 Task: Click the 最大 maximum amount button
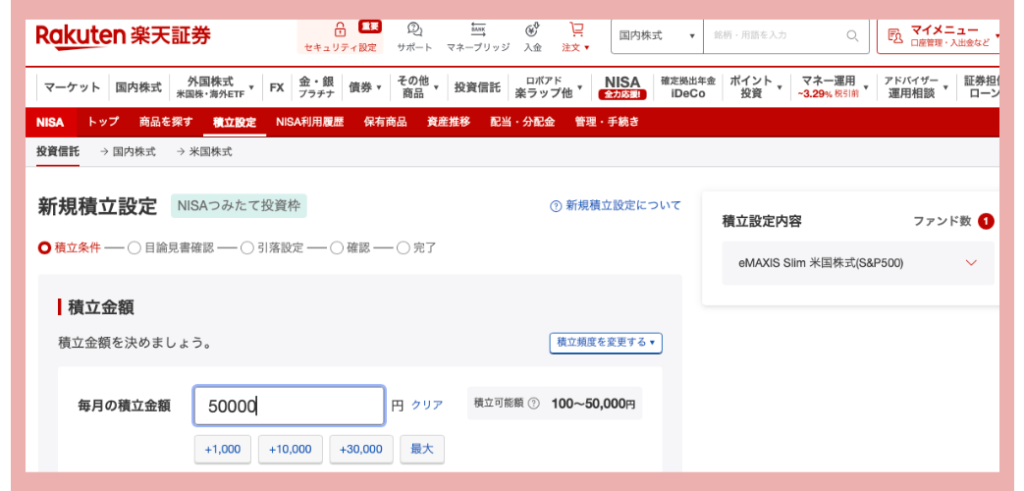tap(422, 449)
